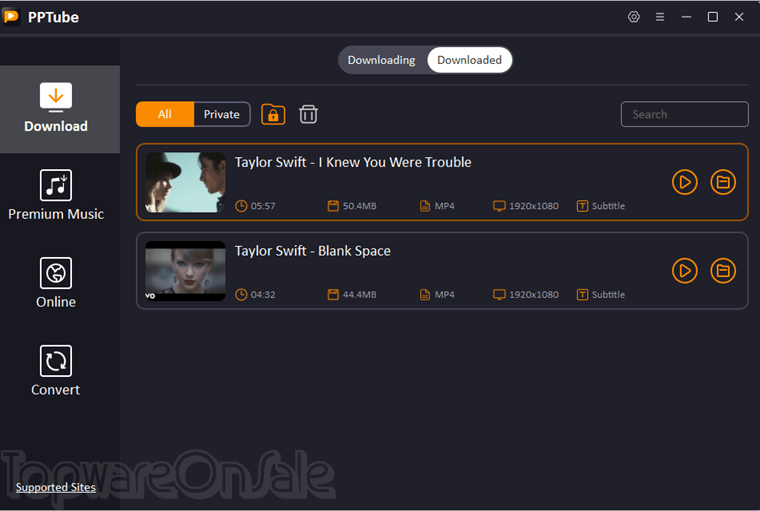This screenshot has width=760, height=511.
Task: Click the Blank Space thumbnail
Action: [185, 271]
